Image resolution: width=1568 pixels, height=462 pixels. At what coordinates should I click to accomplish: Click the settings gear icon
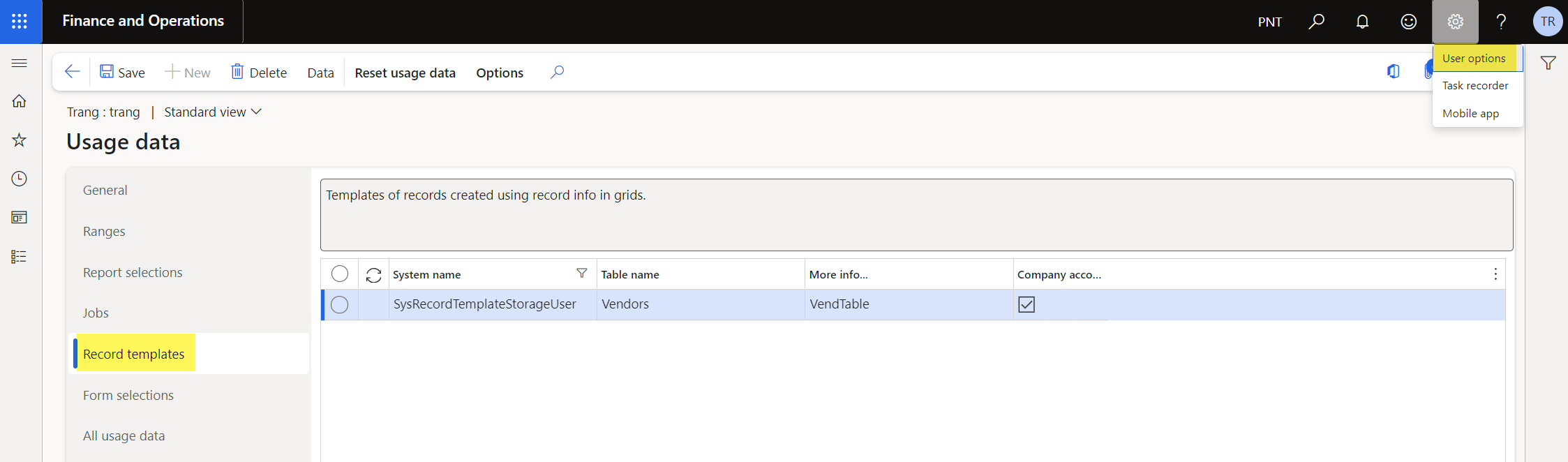[1455, 22]
